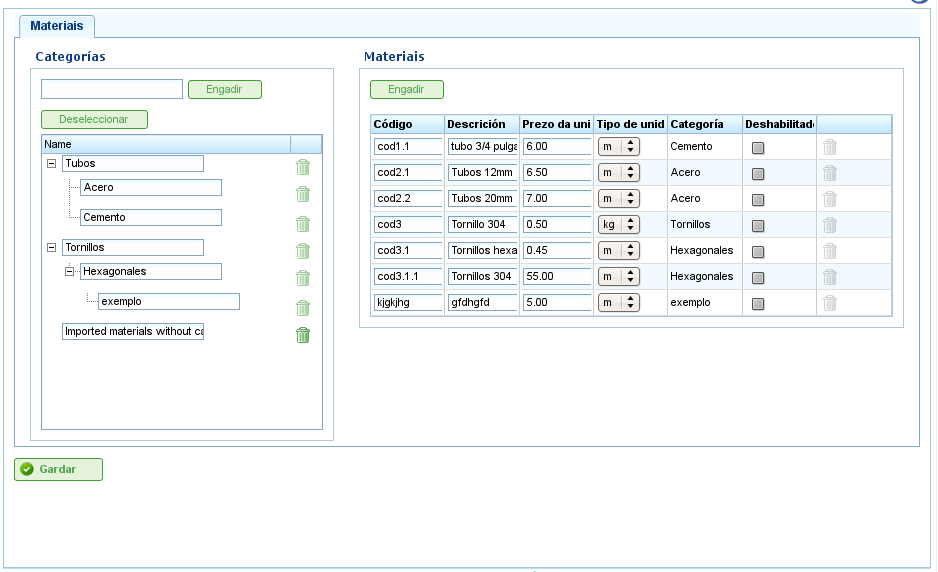Collapse the Hexagonales tree node
Screen dimensions: 938x572
coord(69,271)
